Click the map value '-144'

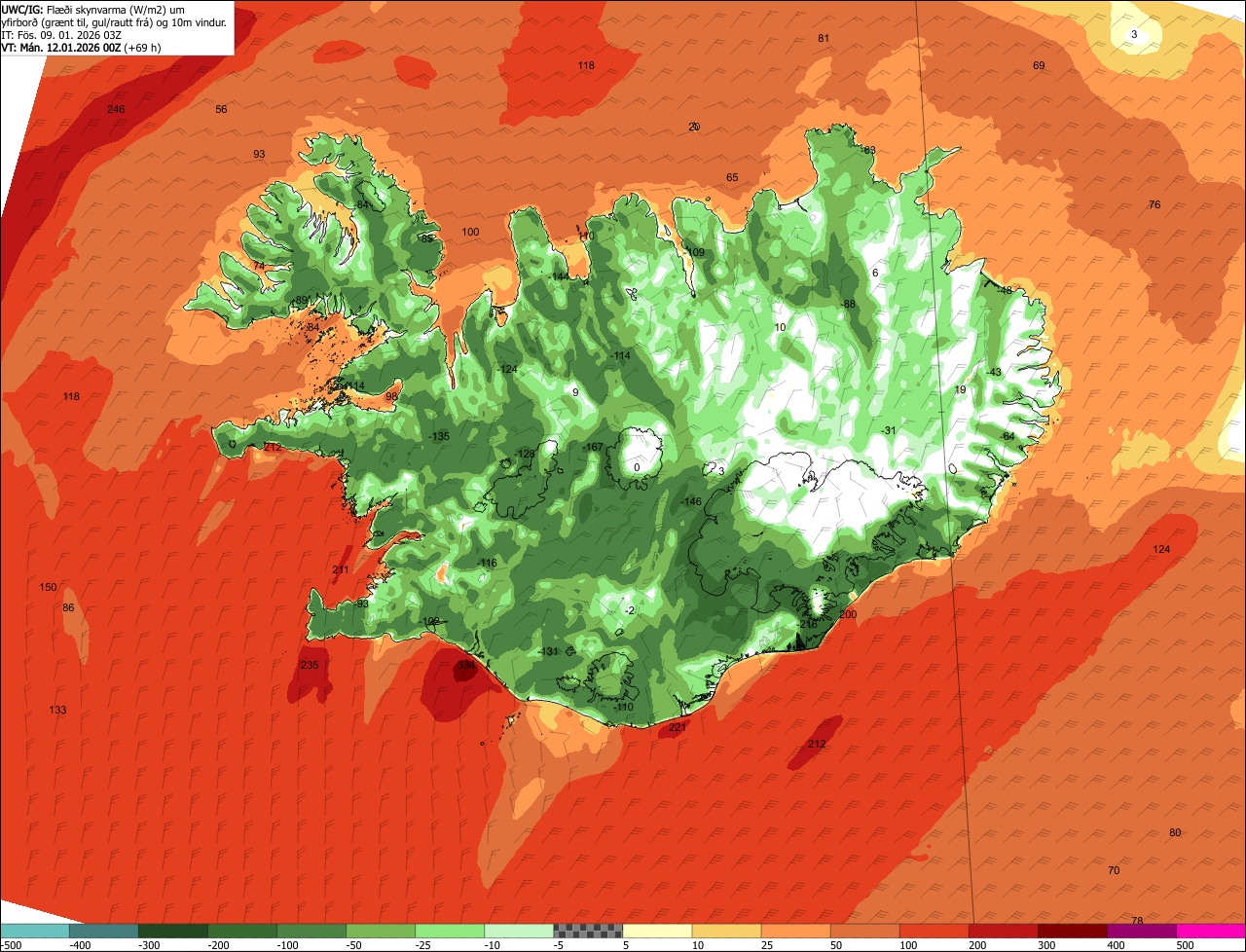[559, 276]
